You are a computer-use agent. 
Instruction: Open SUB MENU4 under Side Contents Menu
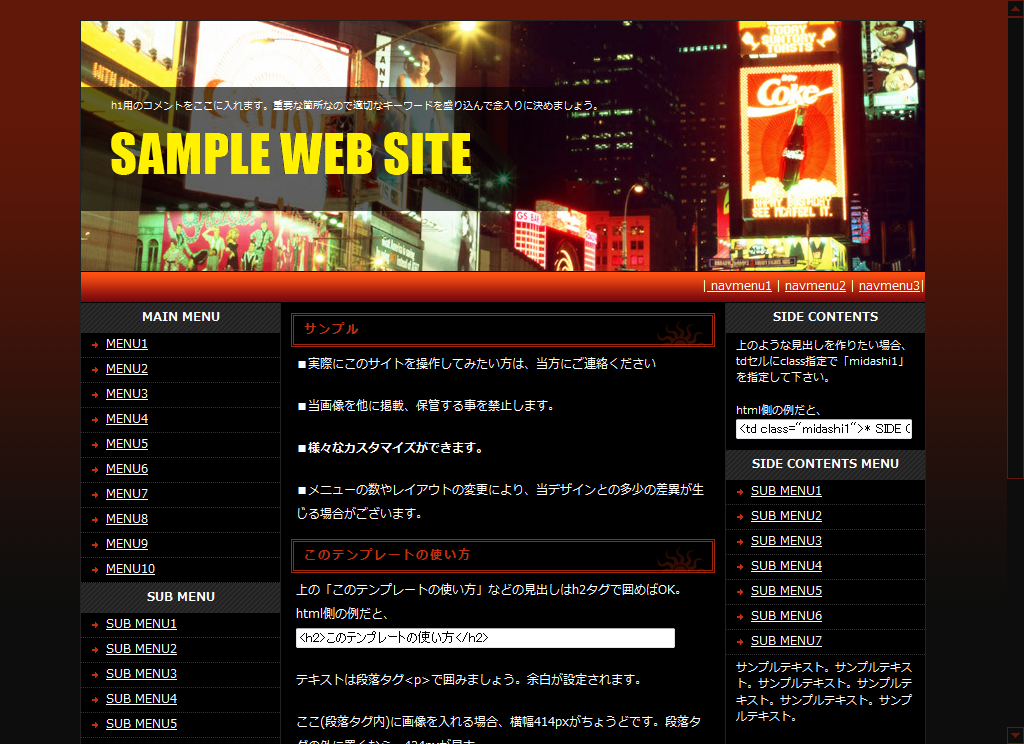786,566
